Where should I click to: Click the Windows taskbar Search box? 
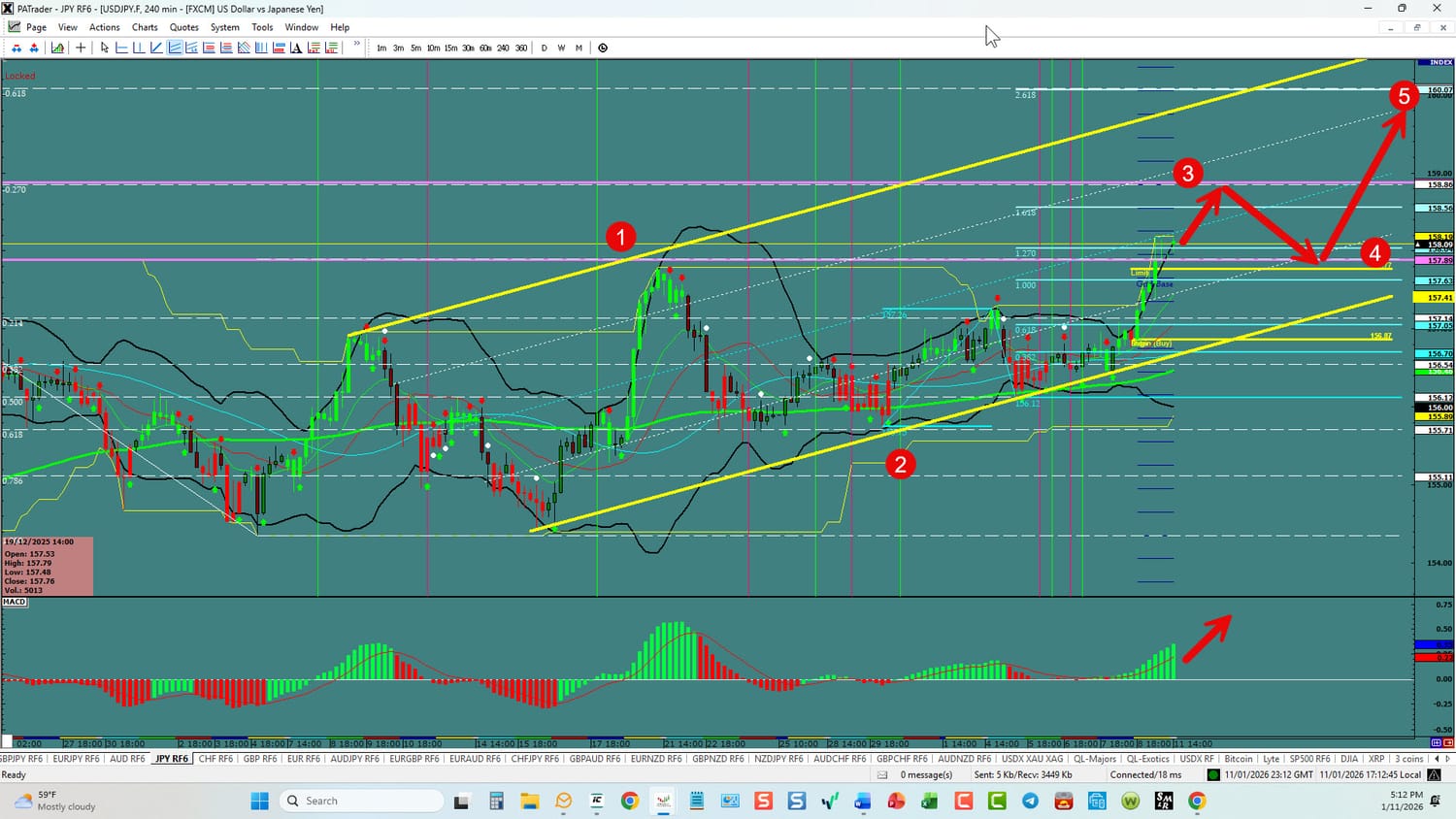pos(359,801)
